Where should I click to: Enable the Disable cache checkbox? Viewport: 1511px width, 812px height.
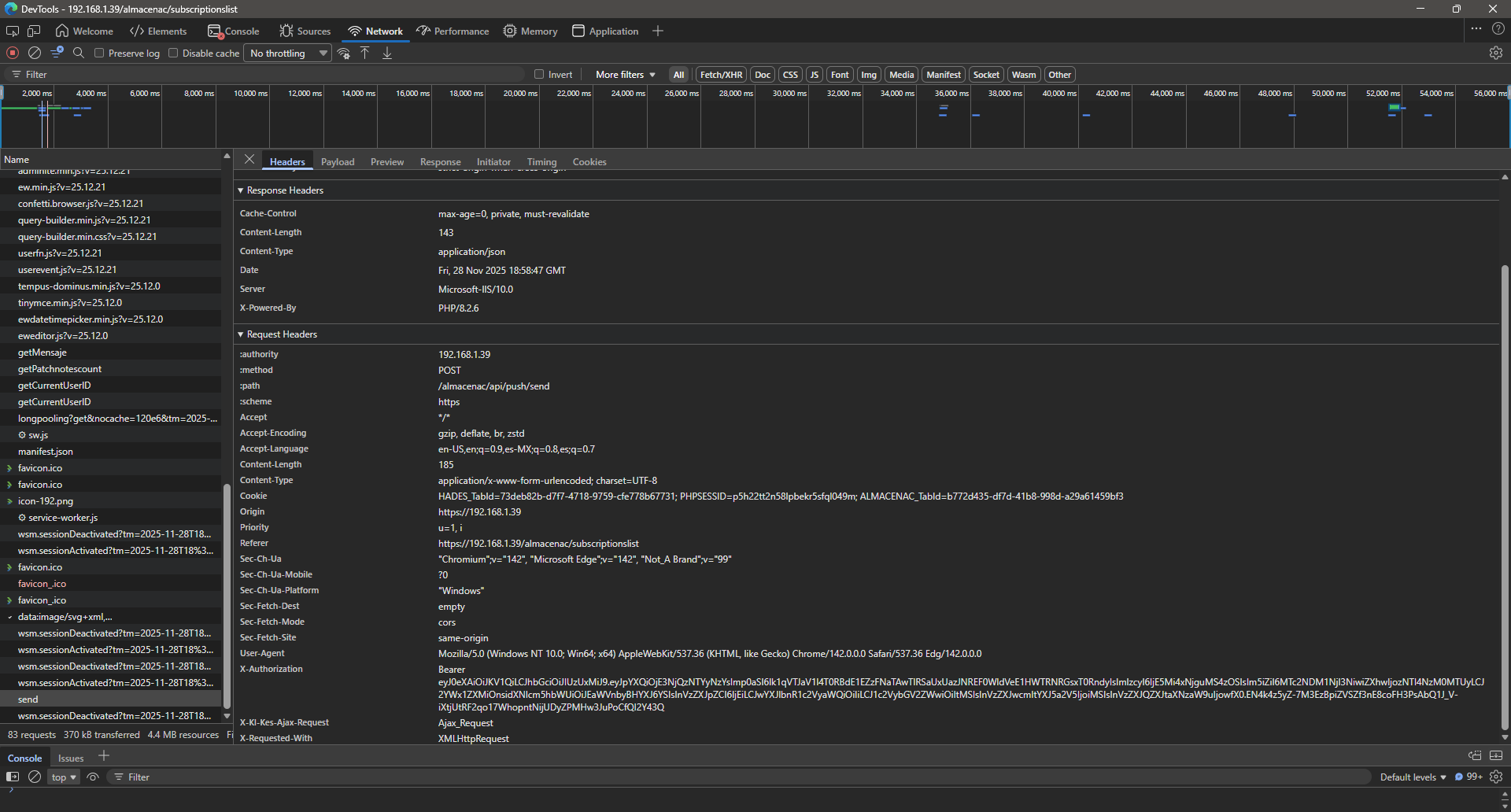[173, 53]
